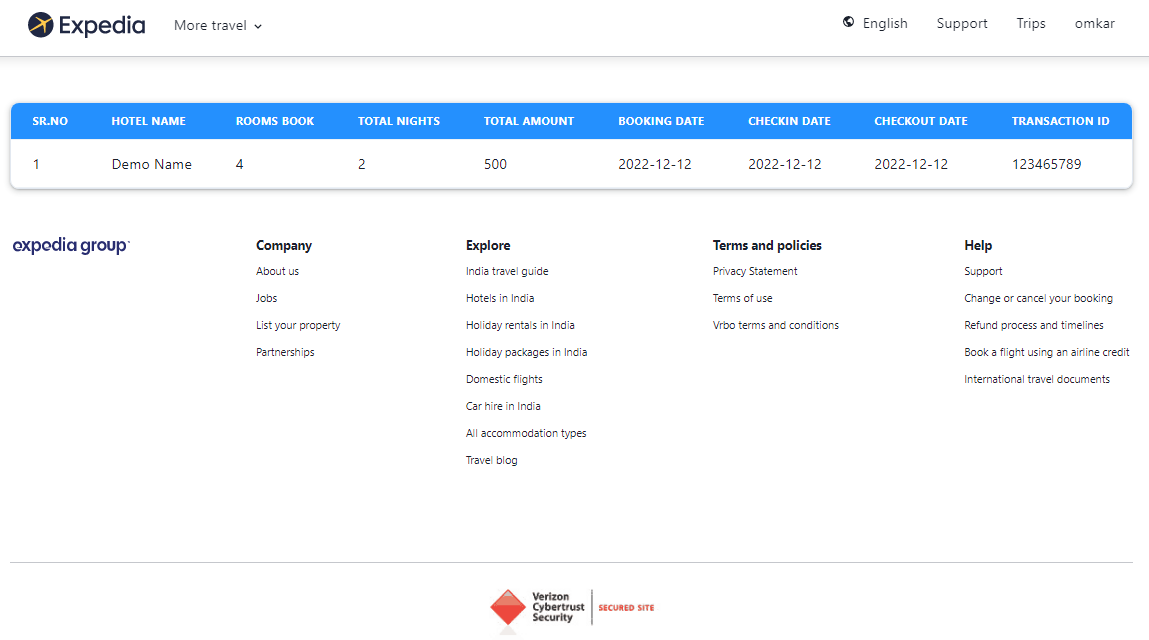Click the Verizon Cybertrust Security badge
Image resolution: width=1149 pixels, height=640 pixels.
click(x=571, y=607)
